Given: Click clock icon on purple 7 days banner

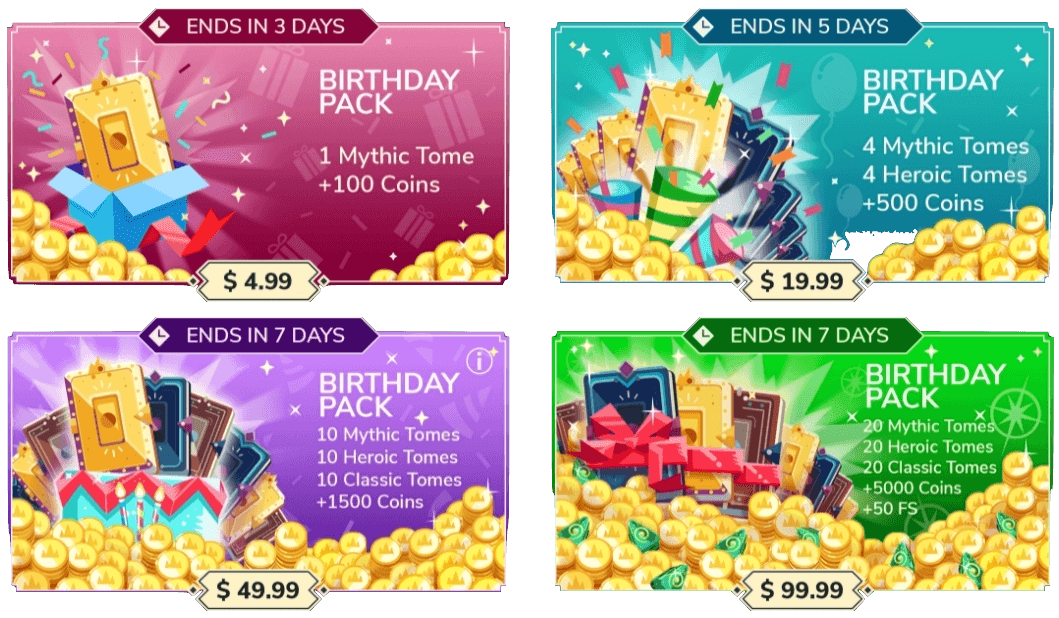Looking at the screenshot, I should coord(159,336).
